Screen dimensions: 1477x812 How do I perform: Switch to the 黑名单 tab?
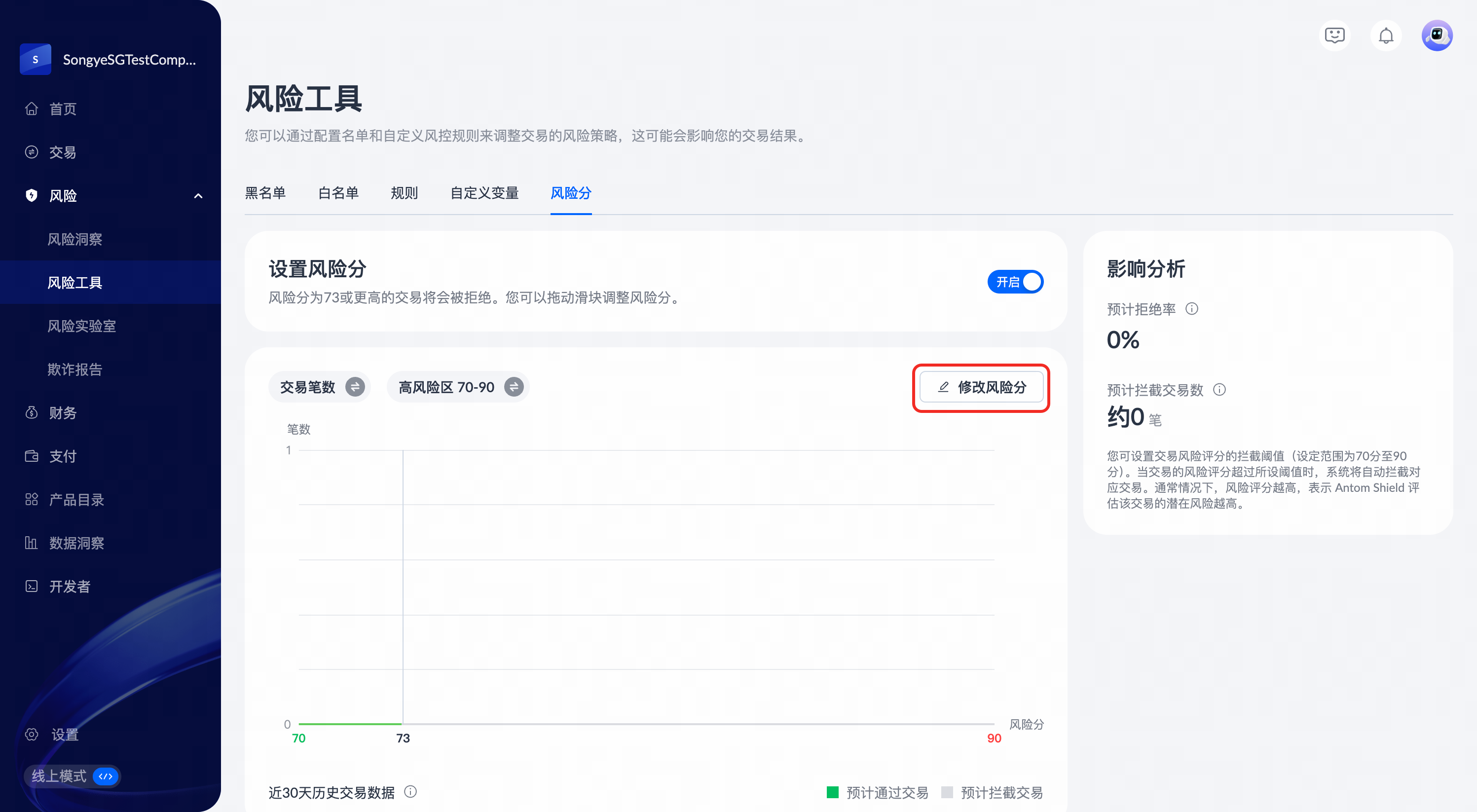pyautogui.click(x=265, y=193)
